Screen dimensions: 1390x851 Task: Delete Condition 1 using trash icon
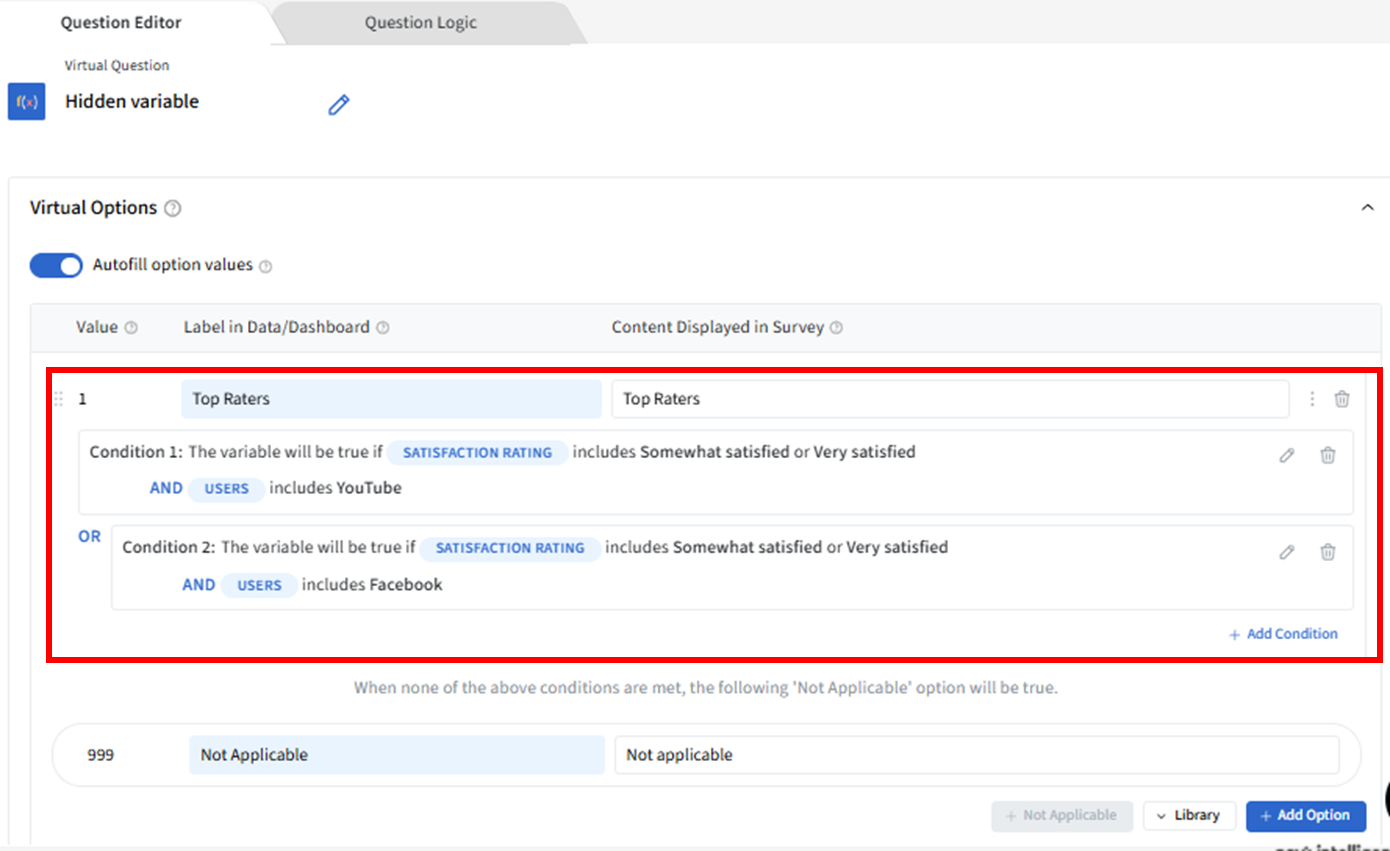[x=1327, y=455]
